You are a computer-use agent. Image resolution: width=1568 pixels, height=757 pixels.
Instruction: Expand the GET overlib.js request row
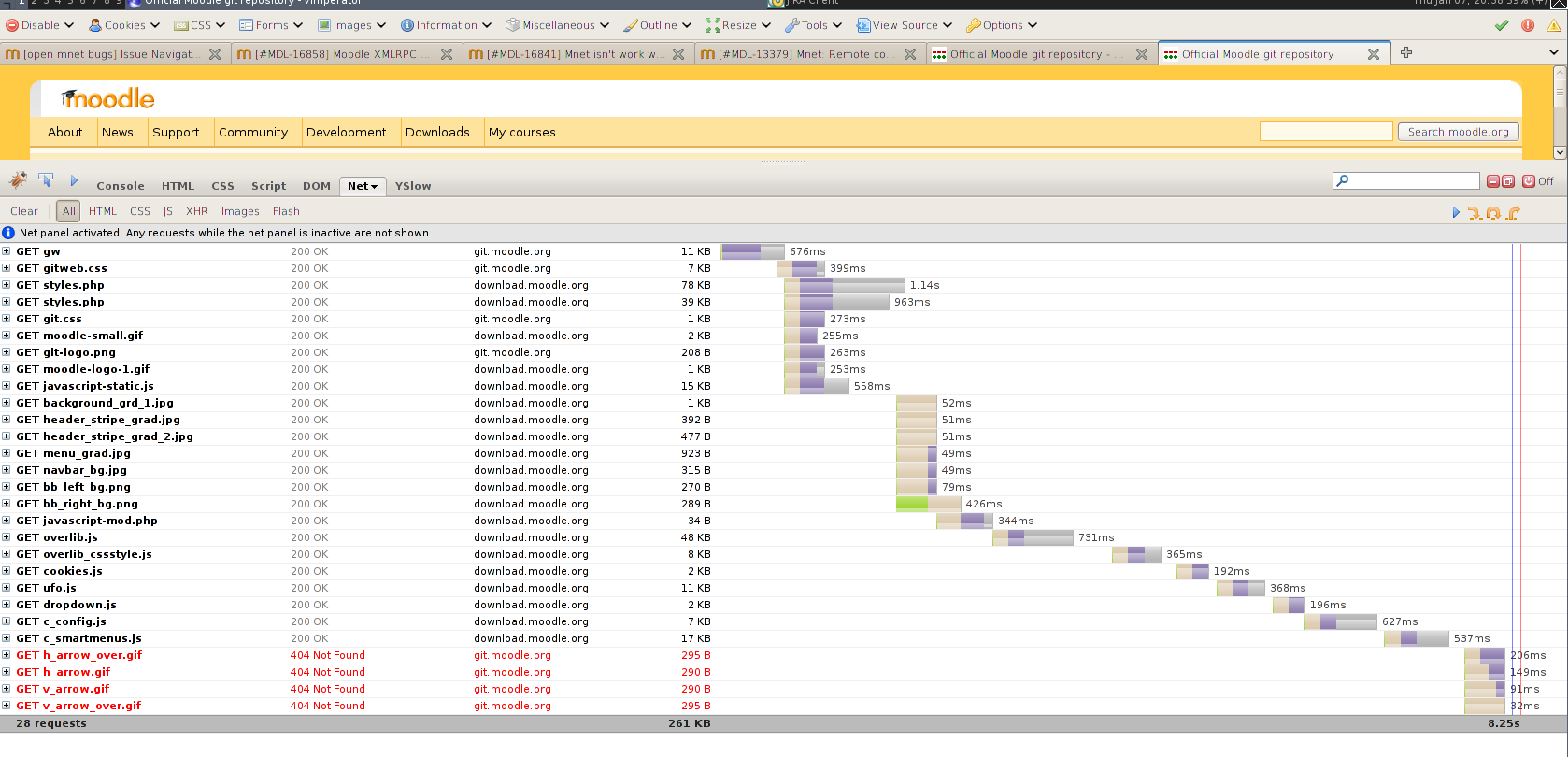[x=7, y=537]
